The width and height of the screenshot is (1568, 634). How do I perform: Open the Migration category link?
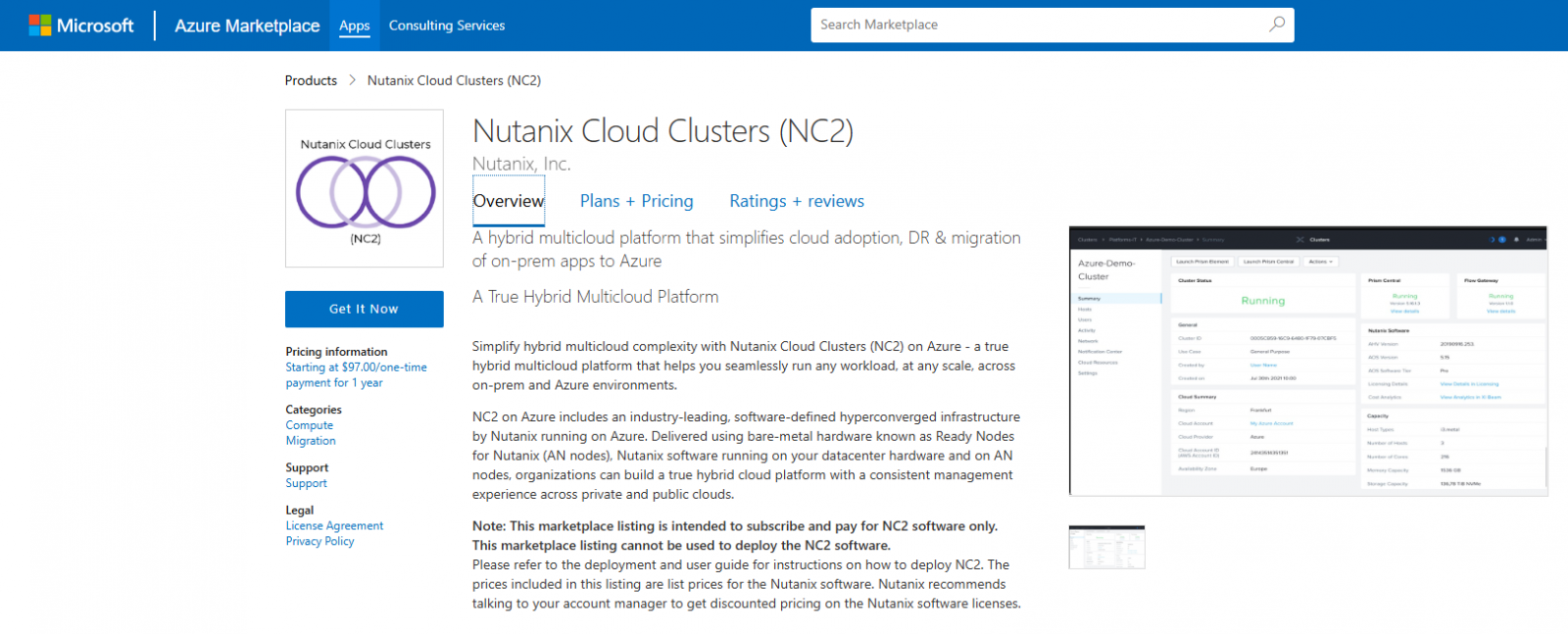click(311, 441)
